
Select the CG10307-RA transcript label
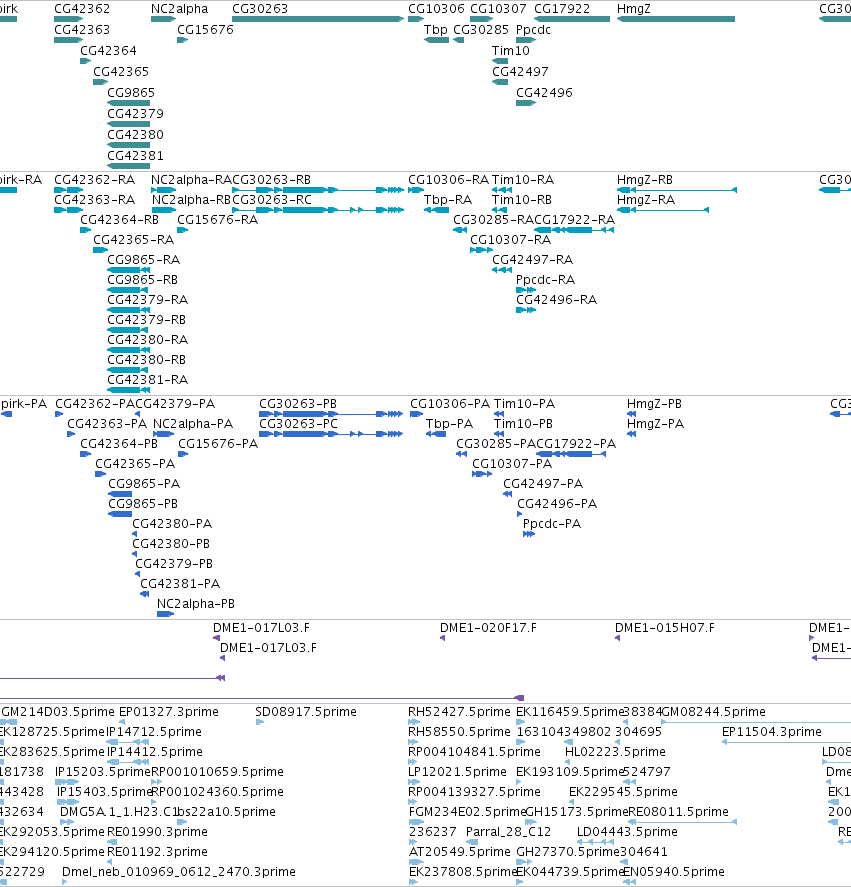(x=510, y=240)
